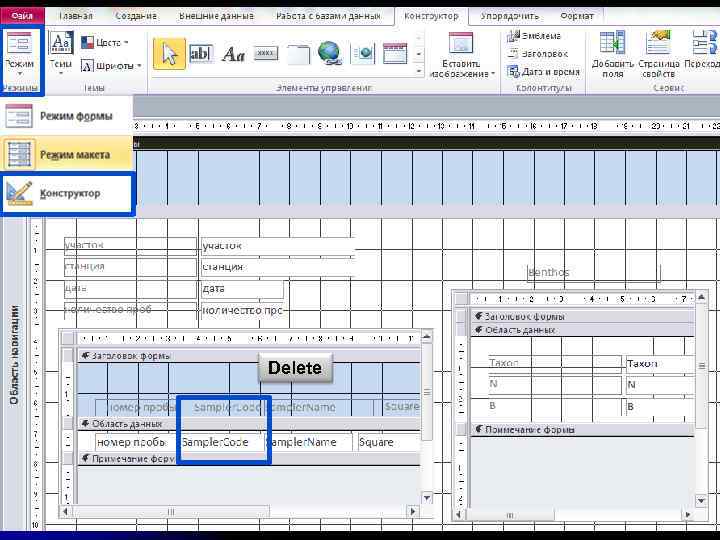Select the Square field in data area
This screenshot has height=540, width=720.
coord(389,442)
